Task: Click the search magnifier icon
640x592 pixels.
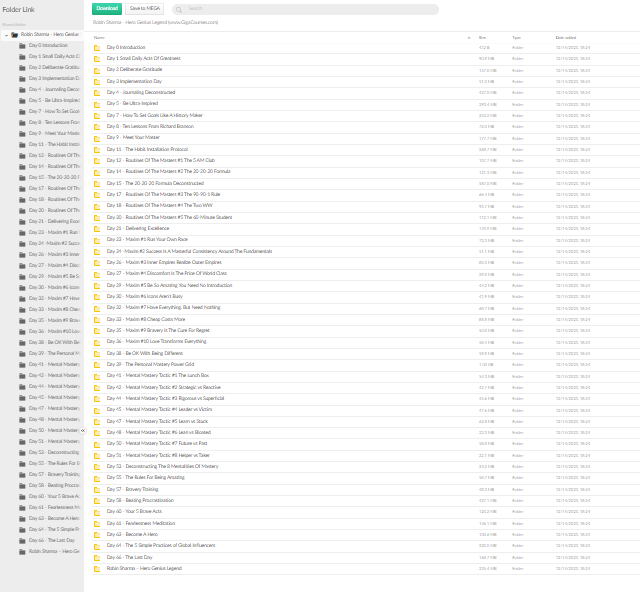Action: 179,8
